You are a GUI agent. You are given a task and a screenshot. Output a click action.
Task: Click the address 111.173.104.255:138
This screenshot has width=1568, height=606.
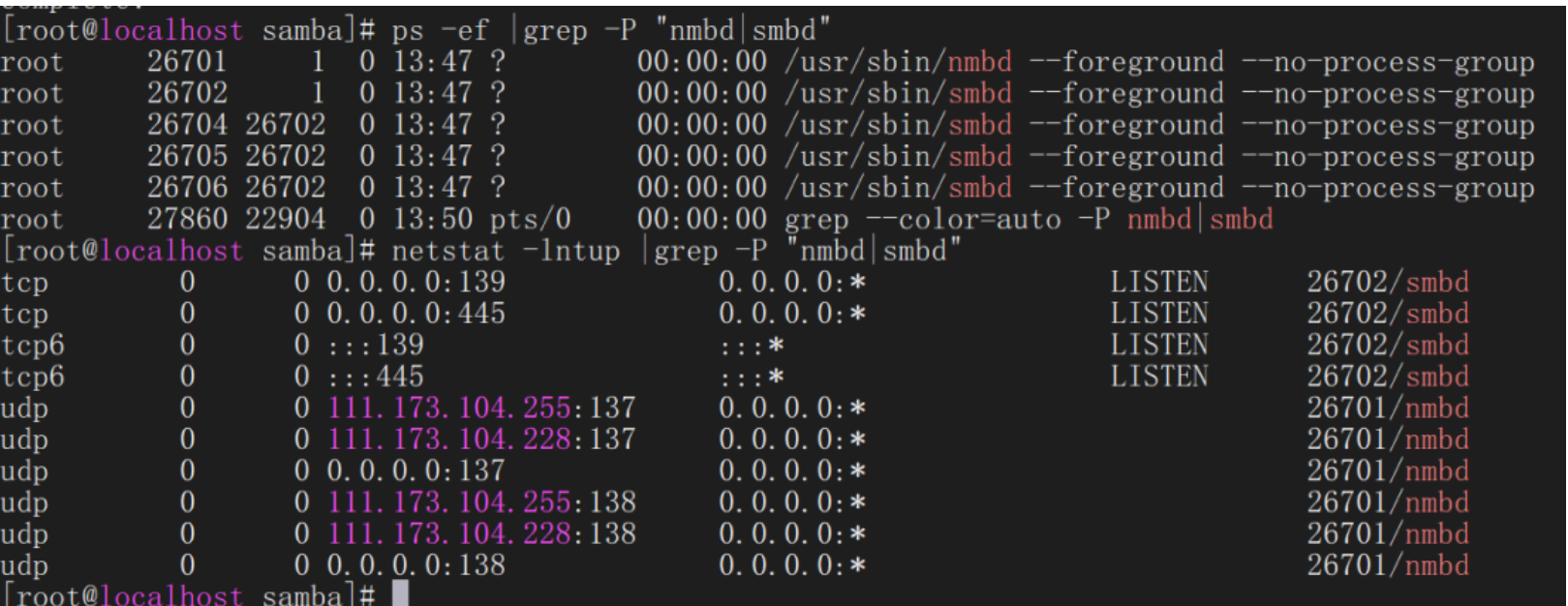point(481,502)
